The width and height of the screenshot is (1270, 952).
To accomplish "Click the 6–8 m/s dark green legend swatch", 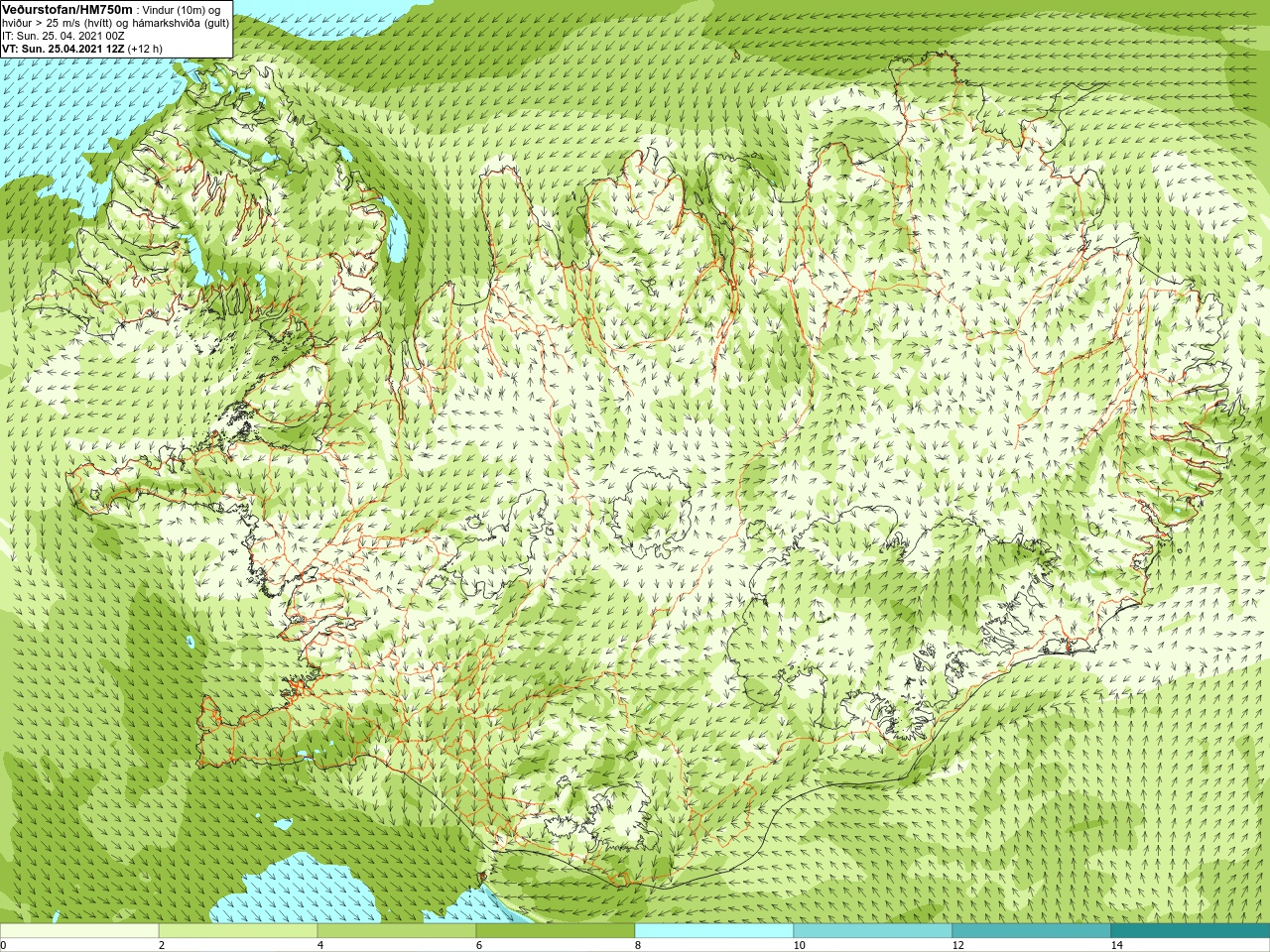I will pyautogui.click(x=556, y=931).
